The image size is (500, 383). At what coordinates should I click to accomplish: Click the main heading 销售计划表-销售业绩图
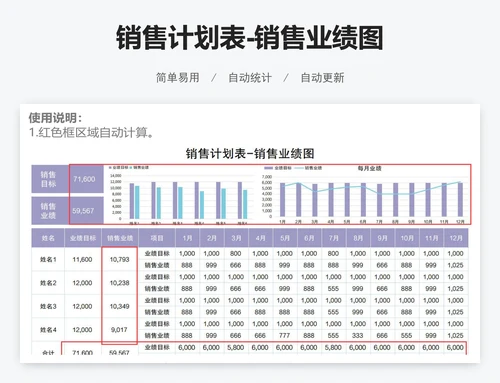(x=250, y=38)
